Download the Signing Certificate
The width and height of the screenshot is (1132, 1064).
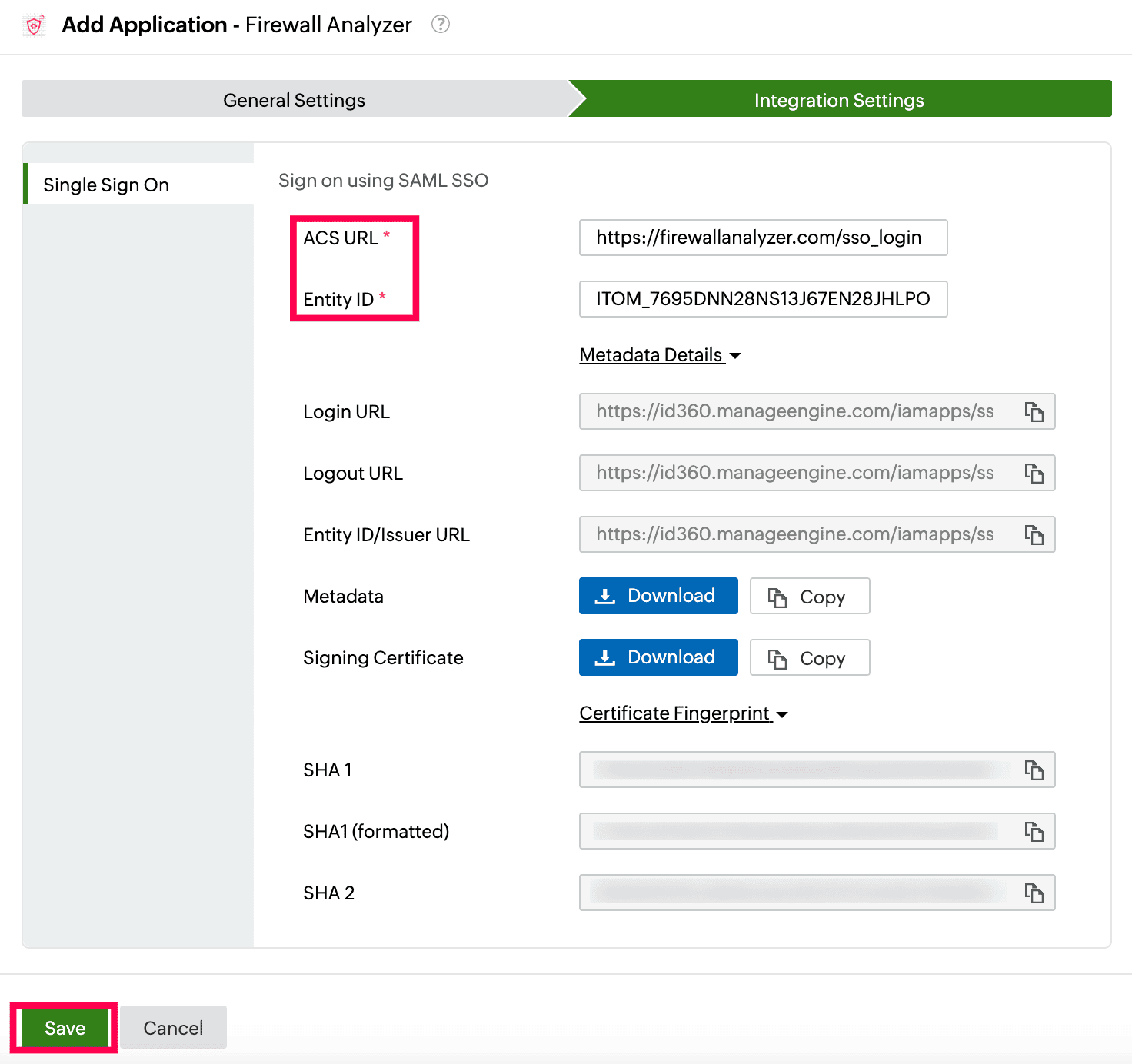coord(658,657)
